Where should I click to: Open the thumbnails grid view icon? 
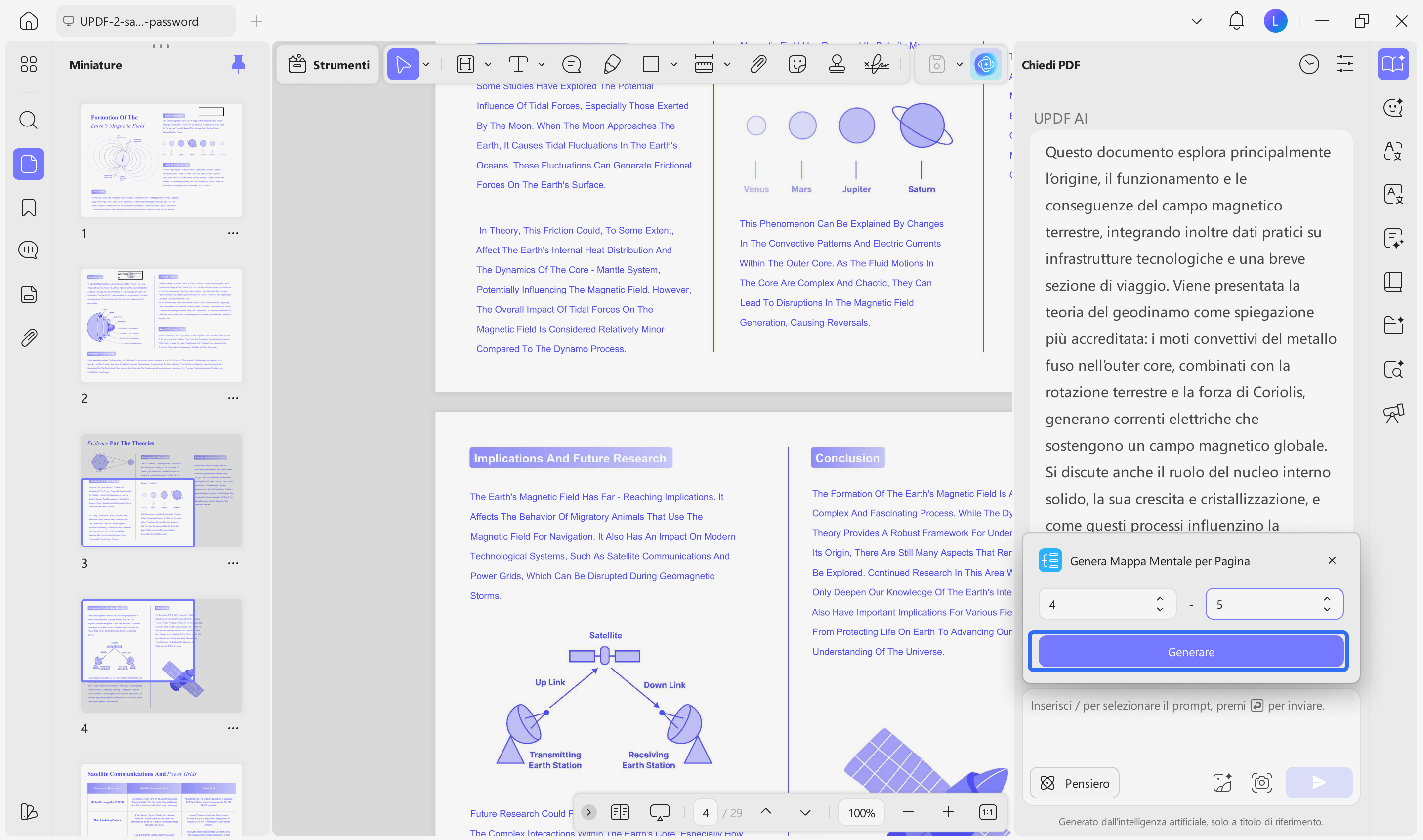click(28, 64)
